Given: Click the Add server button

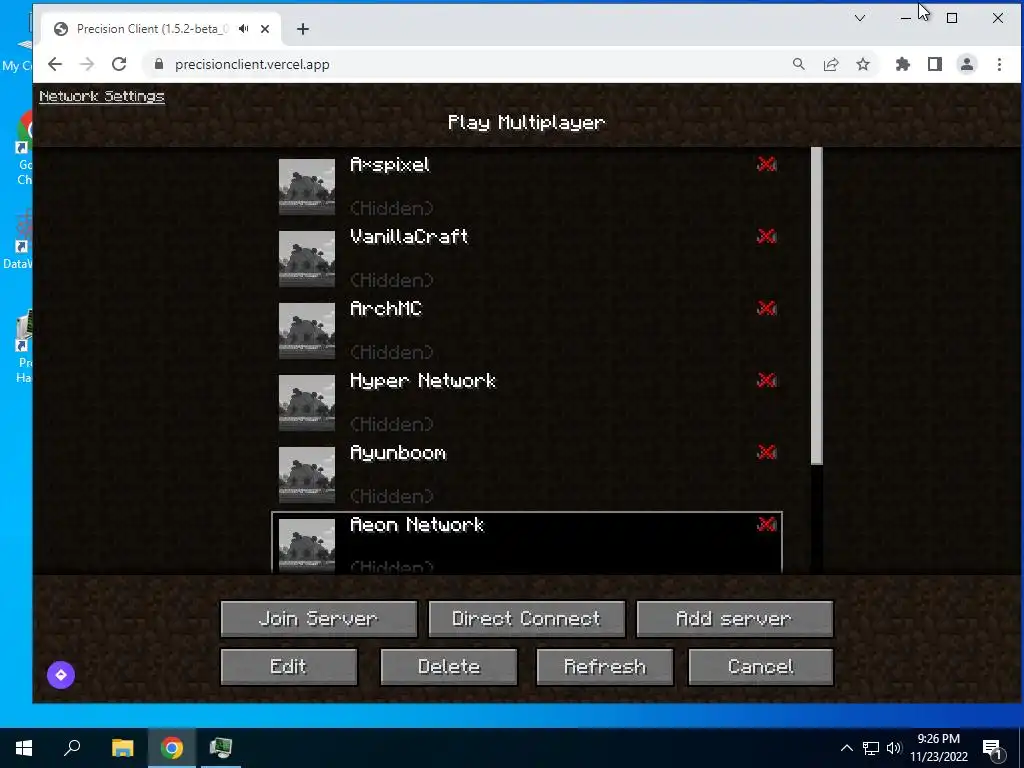Looking at the screenshot, I should click(734, 618).
